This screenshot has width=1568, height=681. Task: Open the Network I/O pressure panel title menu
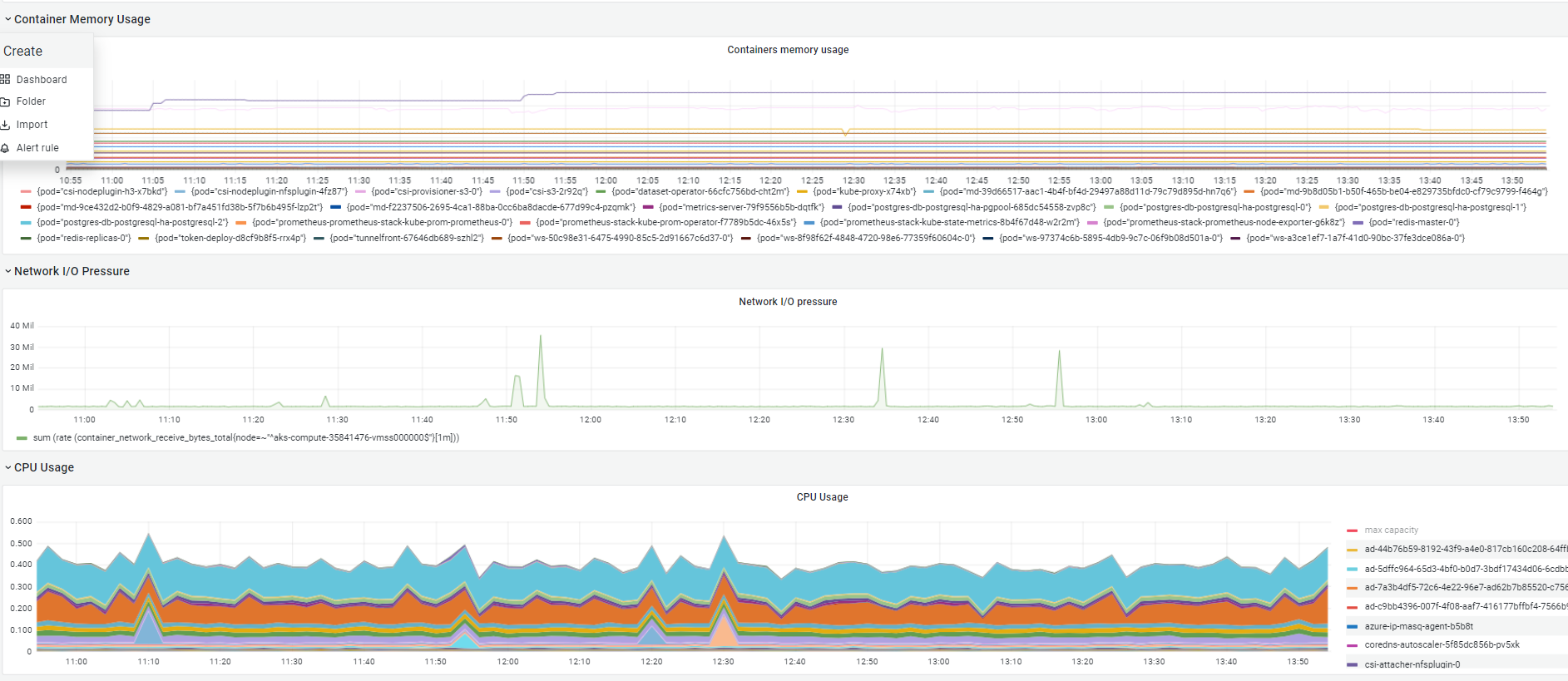tap(788, 302)
